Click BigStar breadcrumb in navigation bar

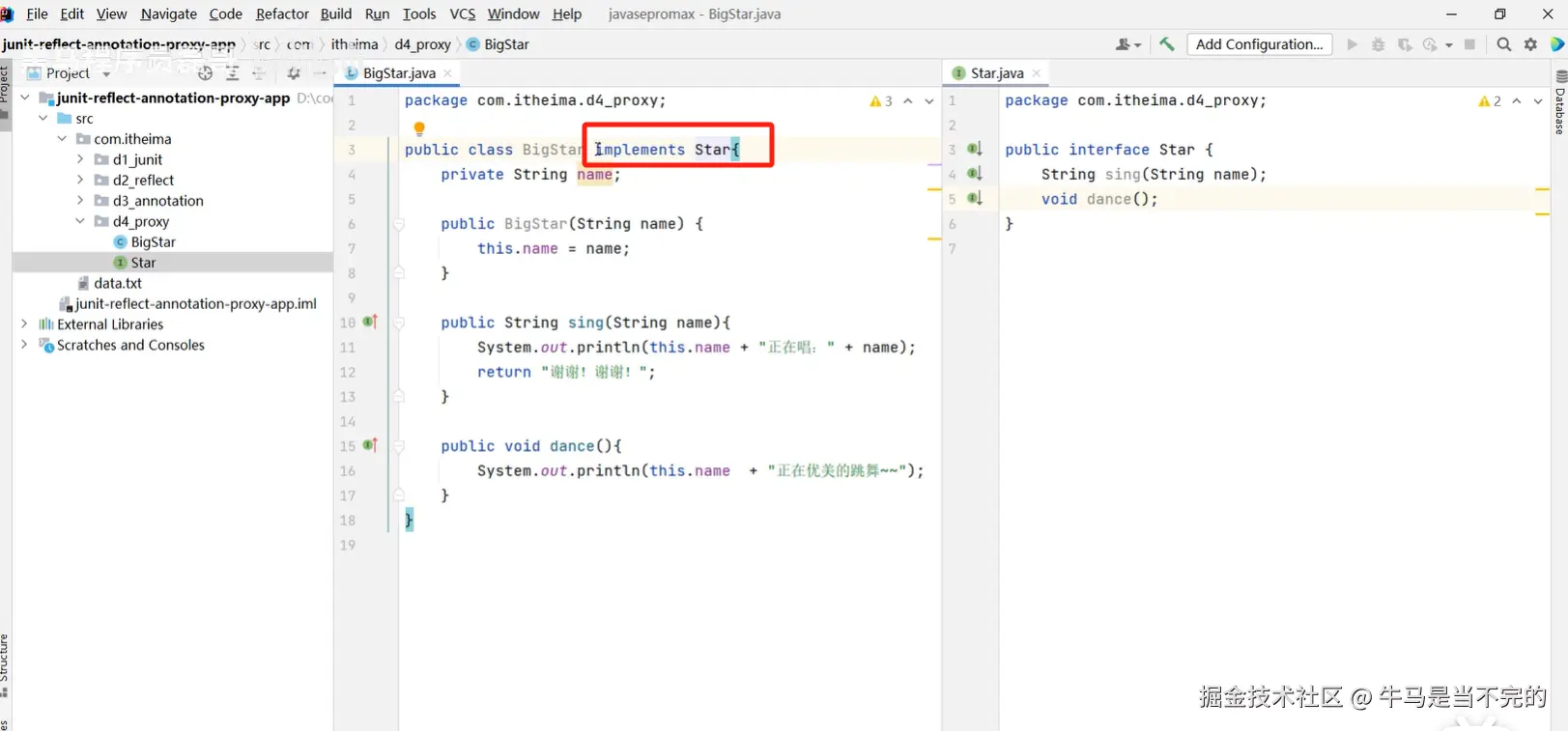499,44
